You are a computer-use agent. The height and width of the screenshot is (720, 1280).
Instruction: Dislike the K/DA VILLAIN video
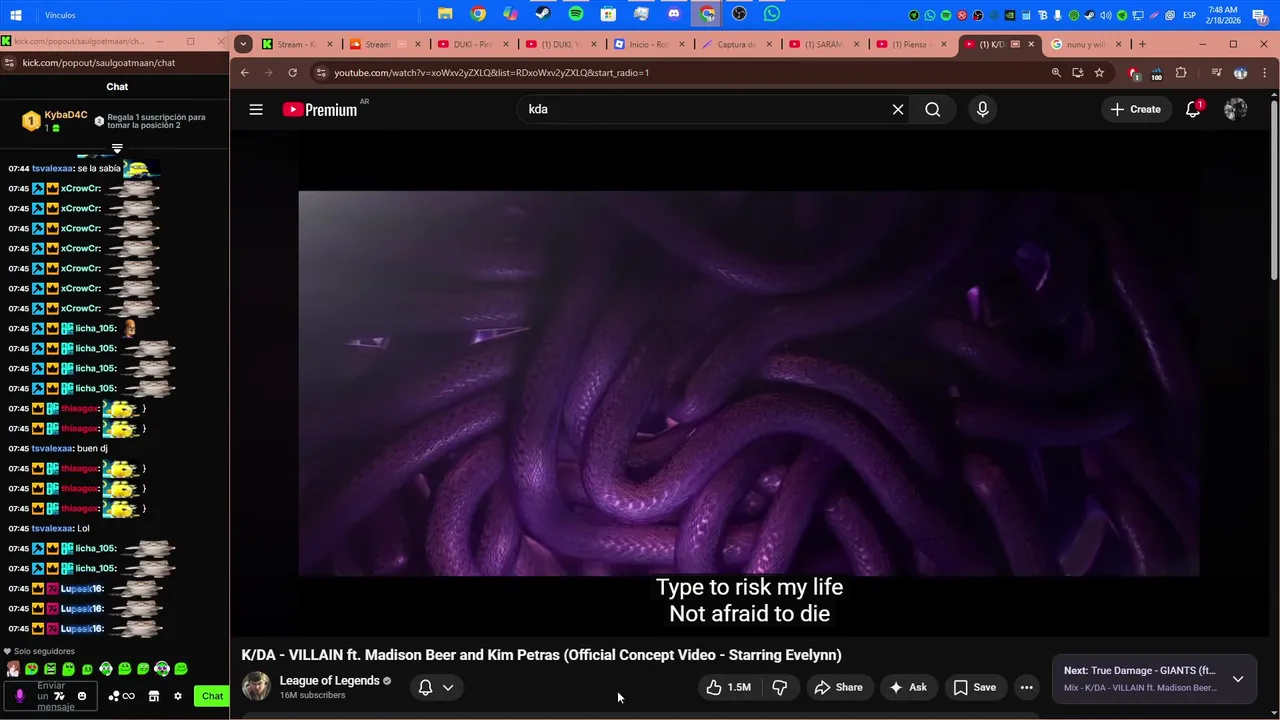pos(780,687)
